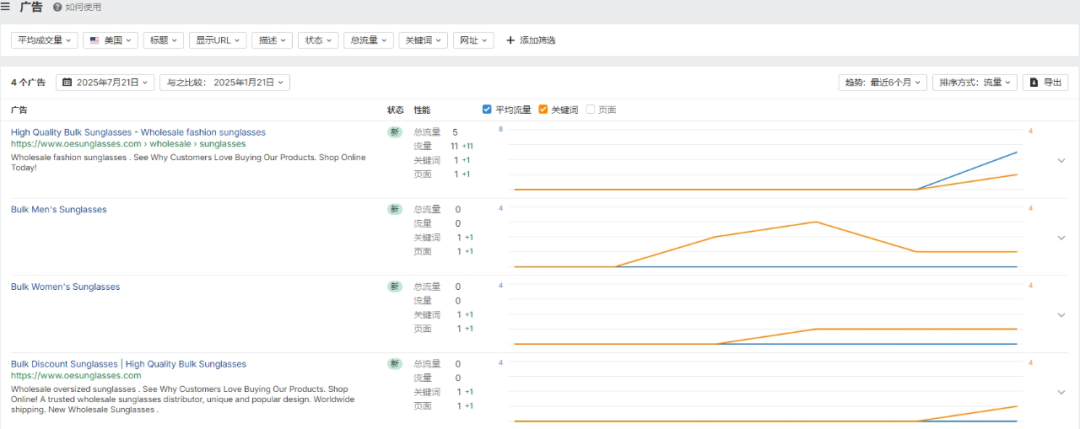
Task: Uncheck the 平均流量 checkbox
Action: click(487, 109)
